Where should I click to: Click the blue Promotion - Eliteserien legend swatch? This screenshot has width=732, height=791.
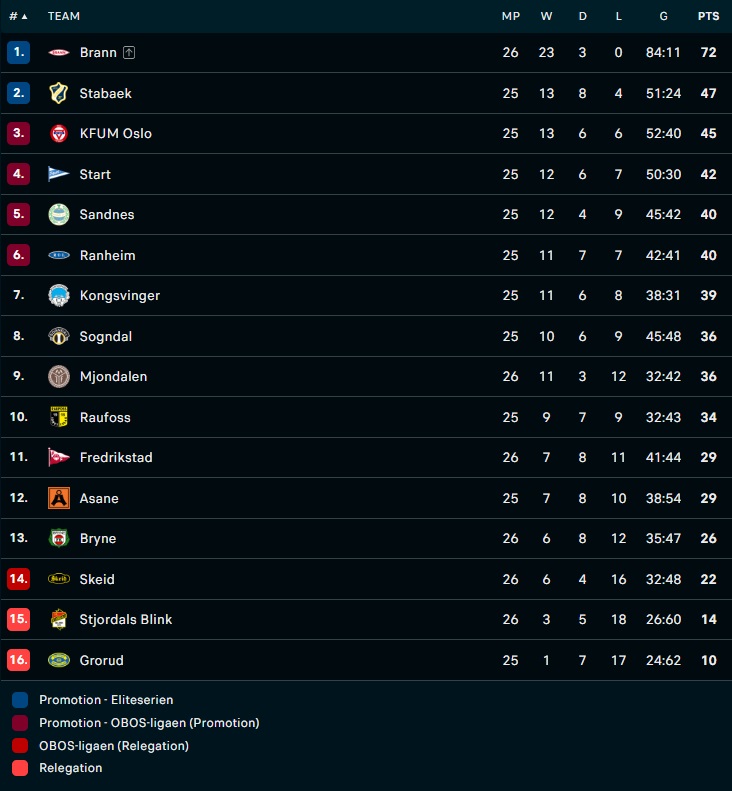tap(20, 700)
